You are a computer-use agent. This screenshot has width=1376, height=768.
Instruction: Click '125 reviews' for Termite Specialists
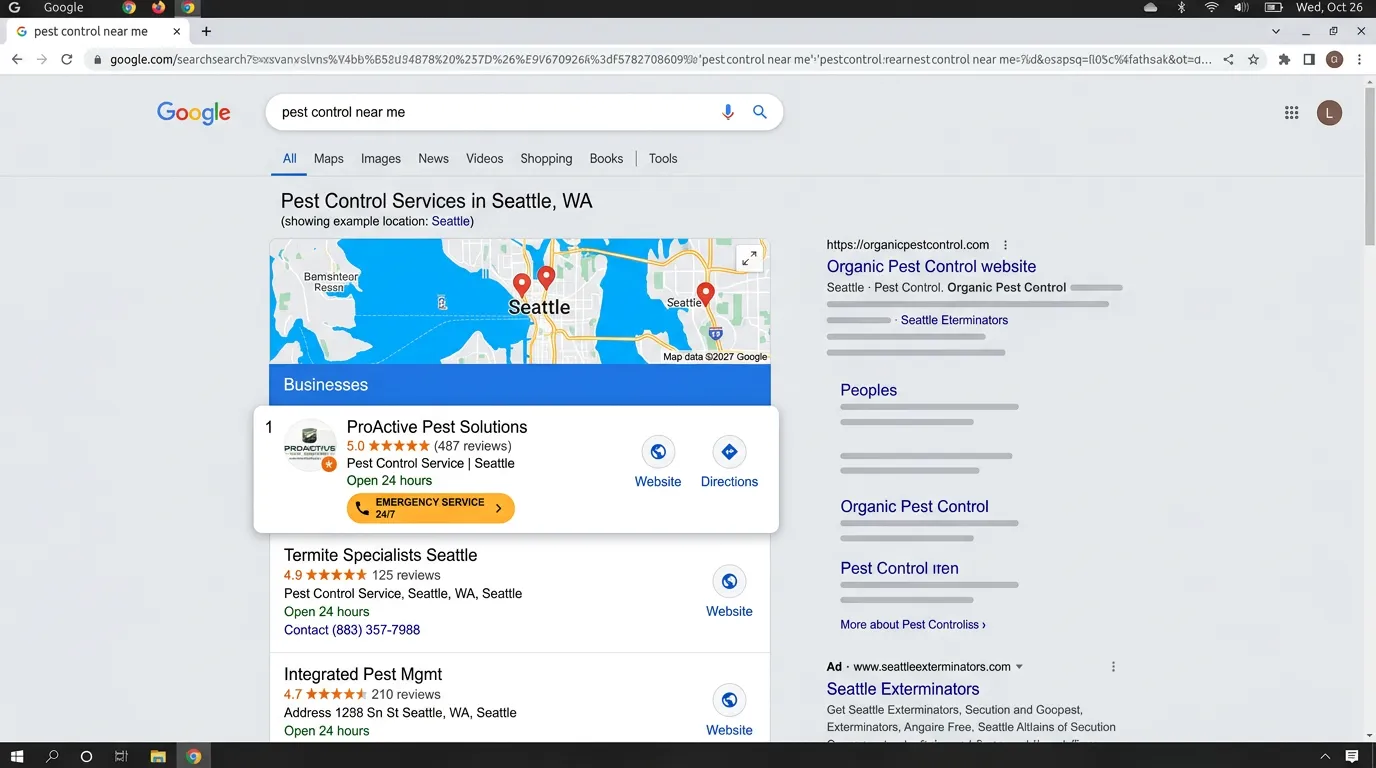click(406, 575)
